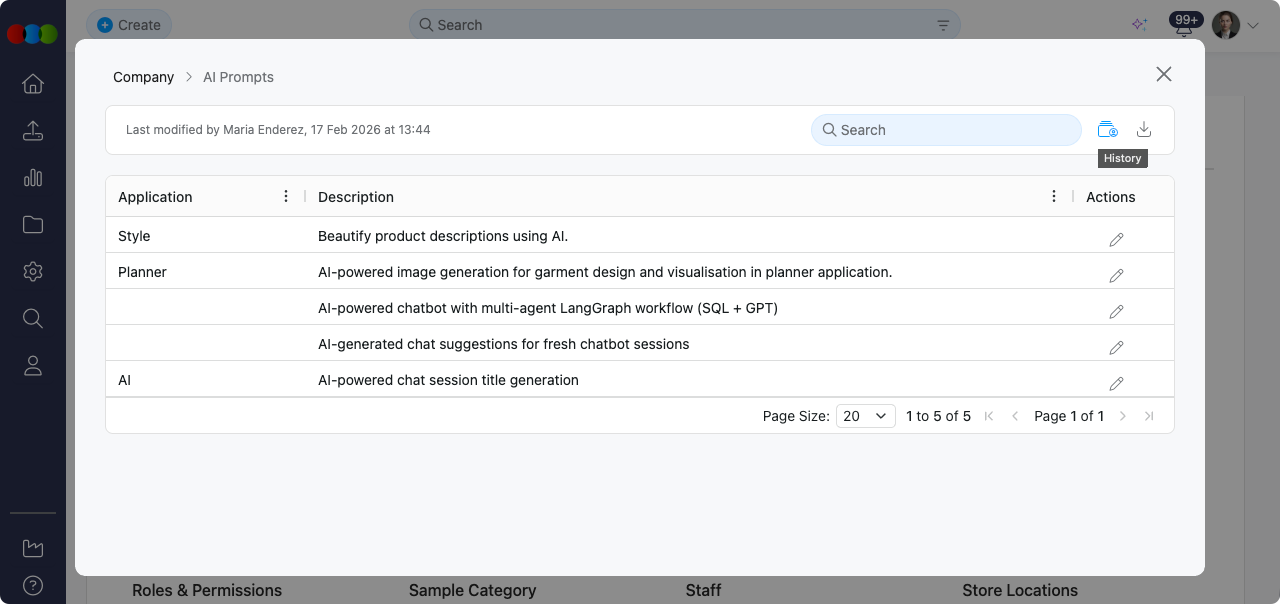The image size is (1280, 604).
Task: Close the AI Prompts dialog
Action: [1163, 74]
